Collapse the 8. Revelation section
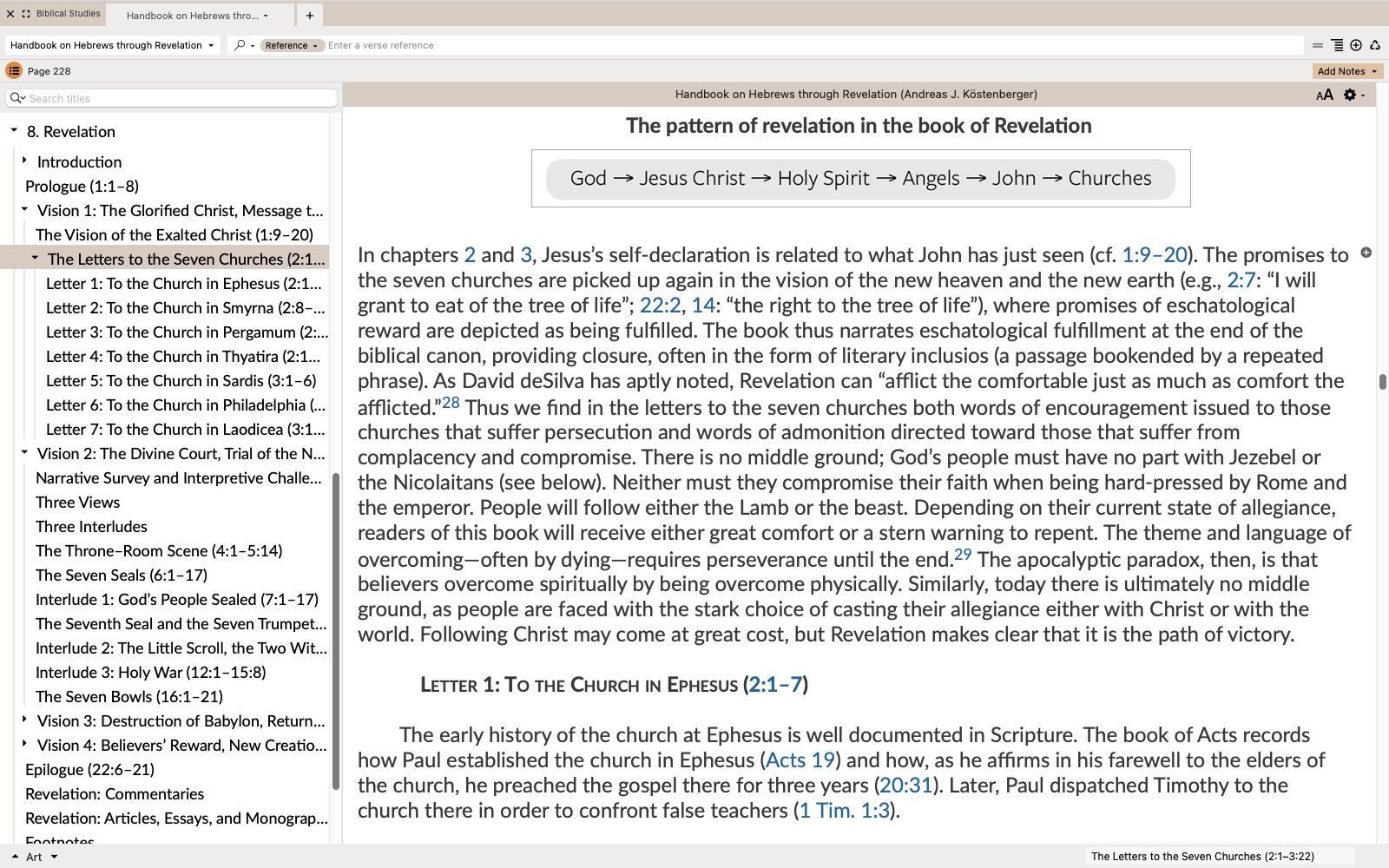 pyautogui.click(x=15, y=131)
